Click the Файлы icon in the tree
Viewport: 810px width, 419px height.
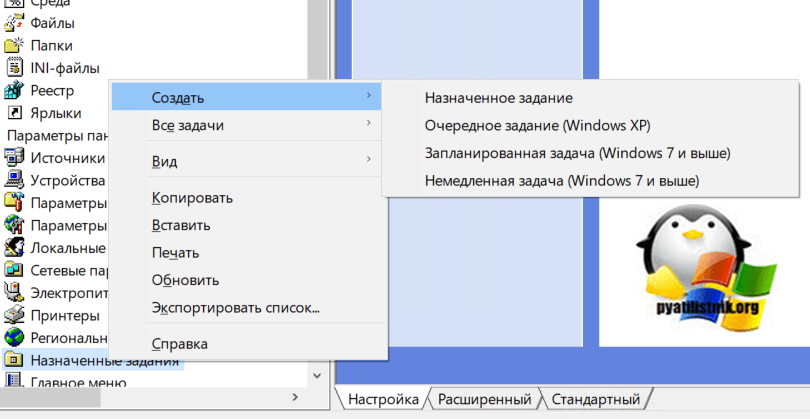[x=14, y=22]
